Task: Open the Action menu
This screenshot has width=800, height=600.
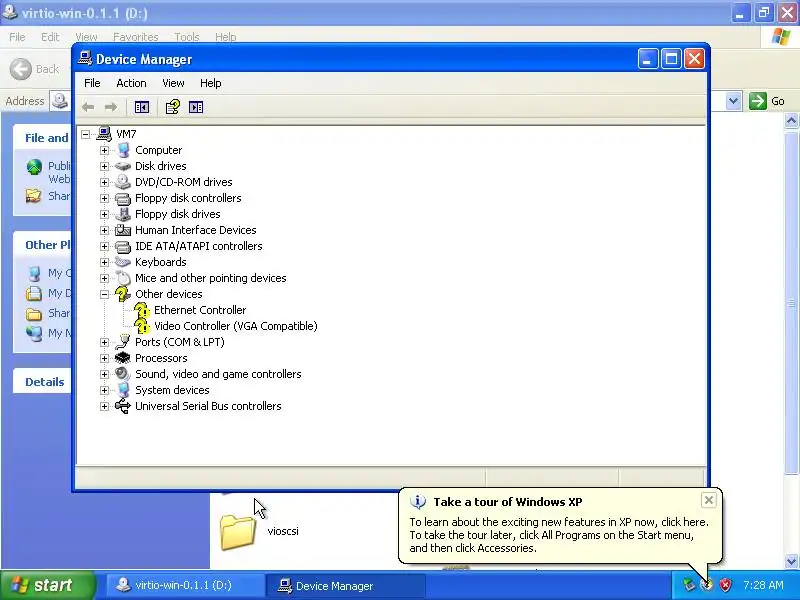Action: point(131,83)
